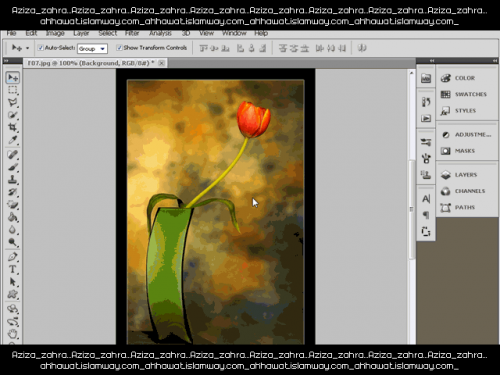Expand the collapsed toolbox panel arrows

(x=6, y=61)
